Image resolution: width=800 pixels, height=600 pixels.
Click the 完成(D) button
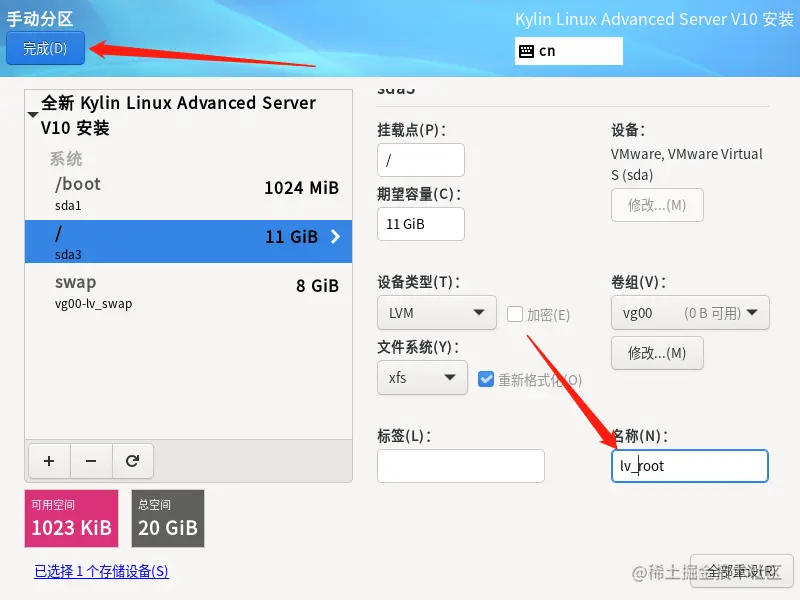[45, 47]
